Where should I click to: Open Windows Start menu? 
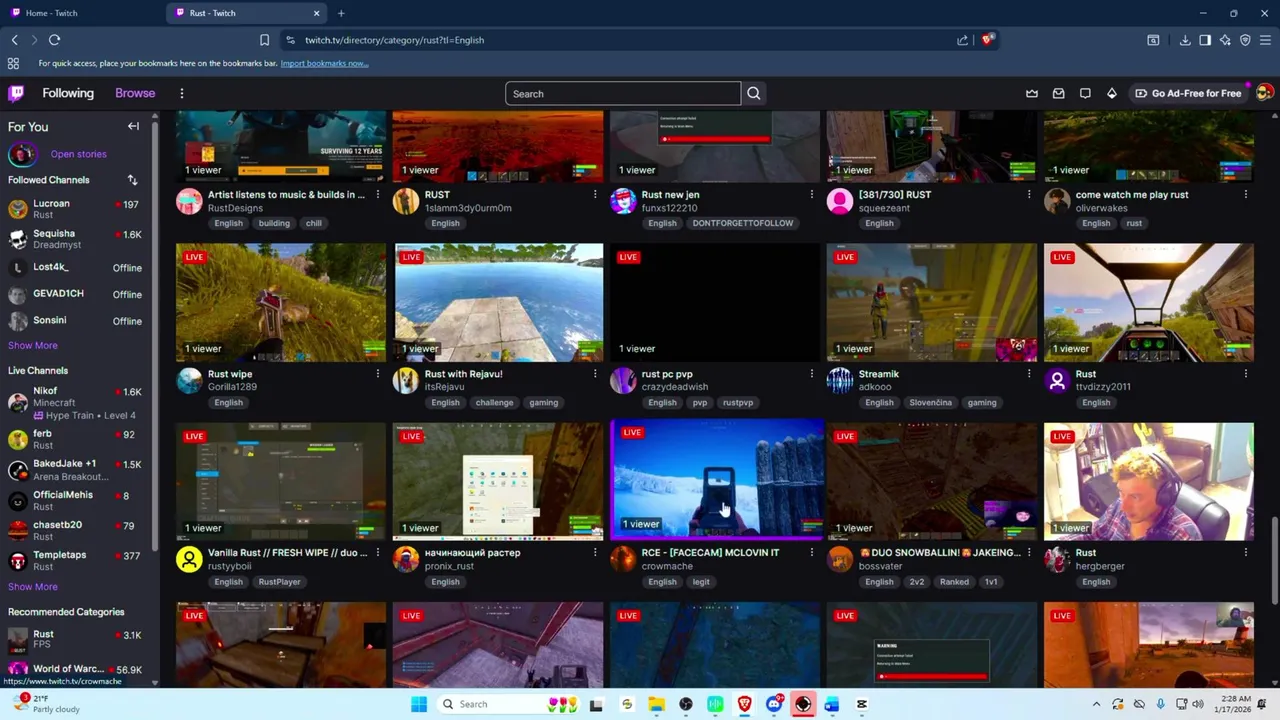point(419,704)
